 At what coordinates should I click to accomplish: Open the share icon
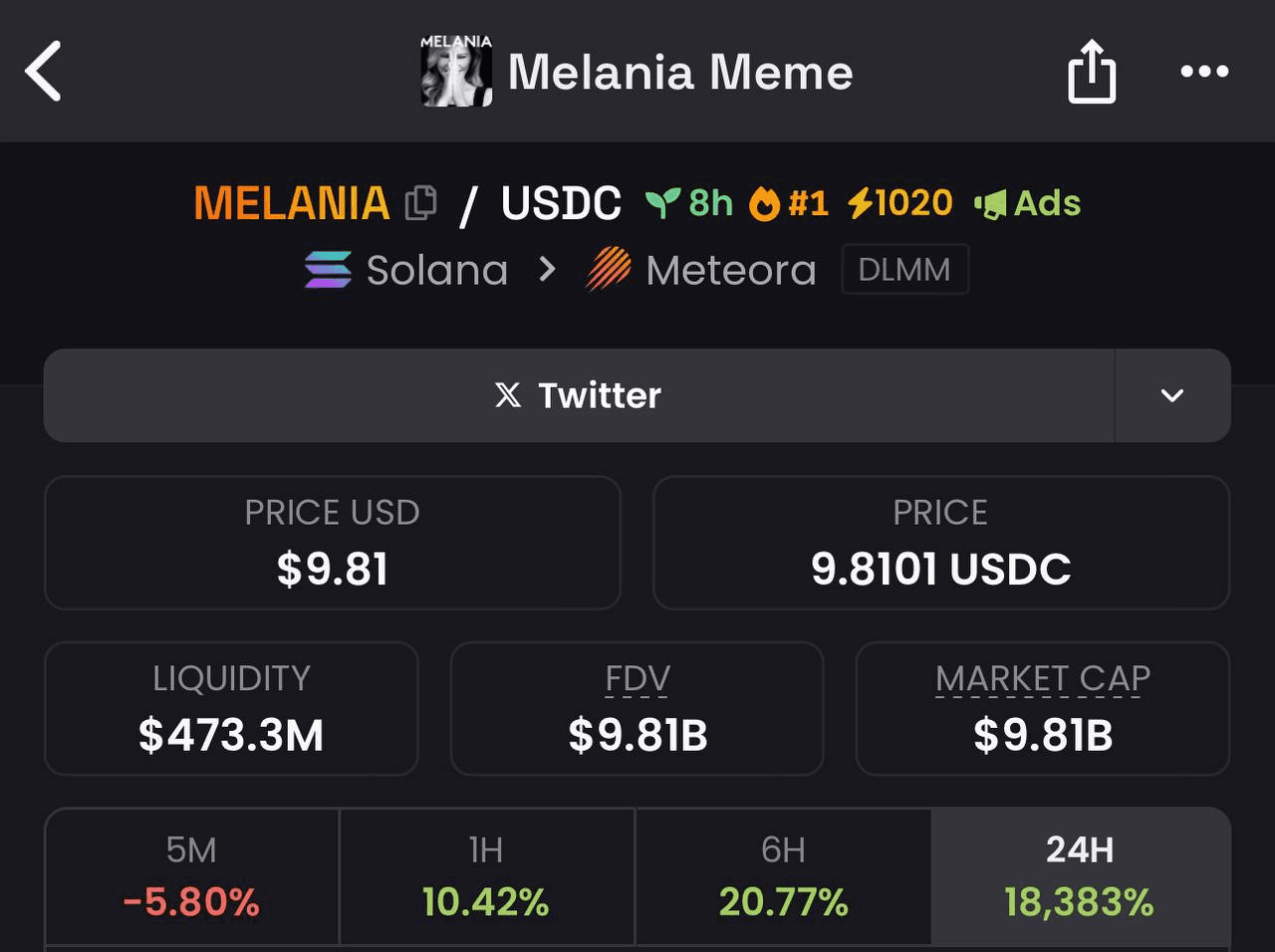tap(1092, 71)
